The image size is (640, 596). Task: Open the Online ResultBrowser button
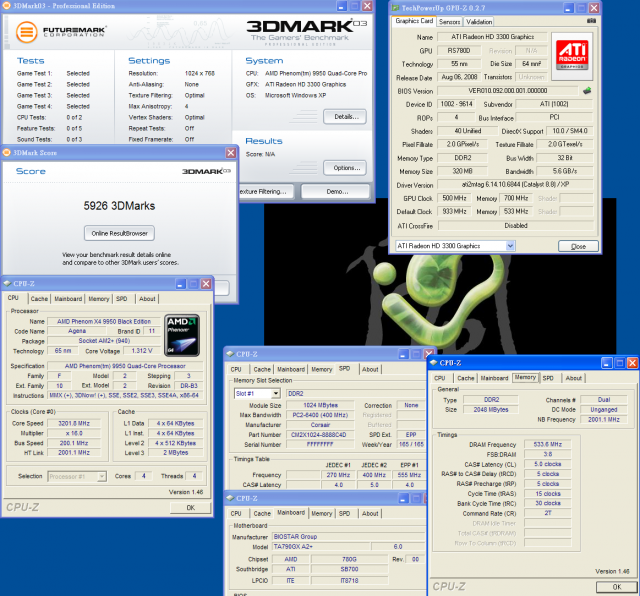click(119, 234)
